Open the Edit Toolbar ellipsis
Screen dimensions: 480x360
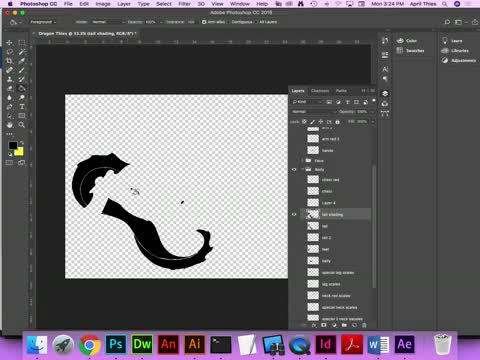click(x=9, y=134)
